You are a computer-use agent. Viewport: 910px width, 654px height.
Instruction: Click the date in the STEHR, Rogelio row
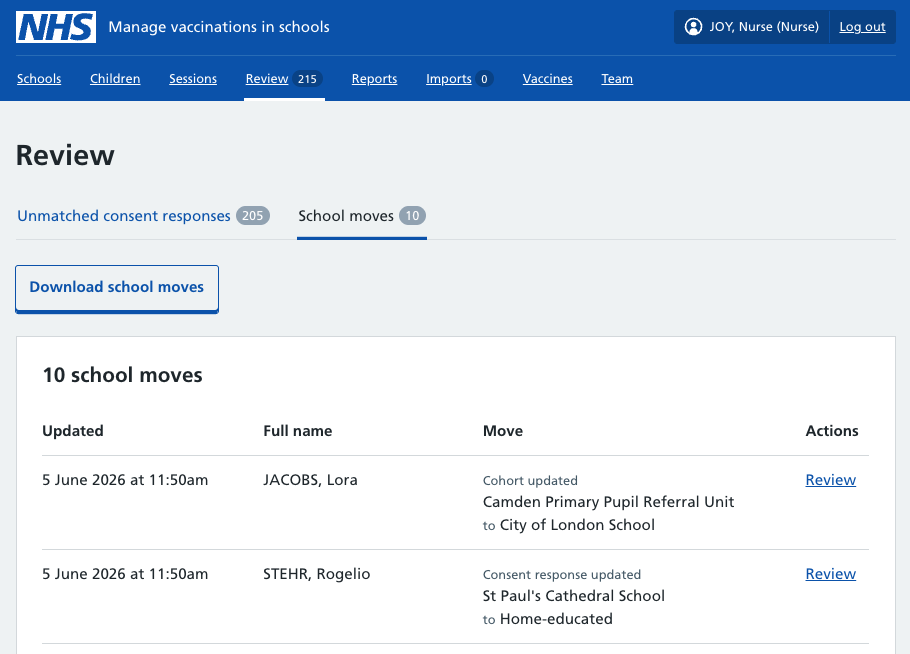(x=125, y=574)
